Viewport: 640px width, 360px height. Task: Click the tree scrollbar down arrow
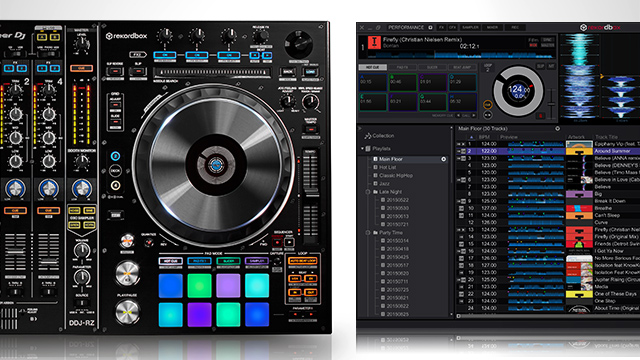click(451, 315)
